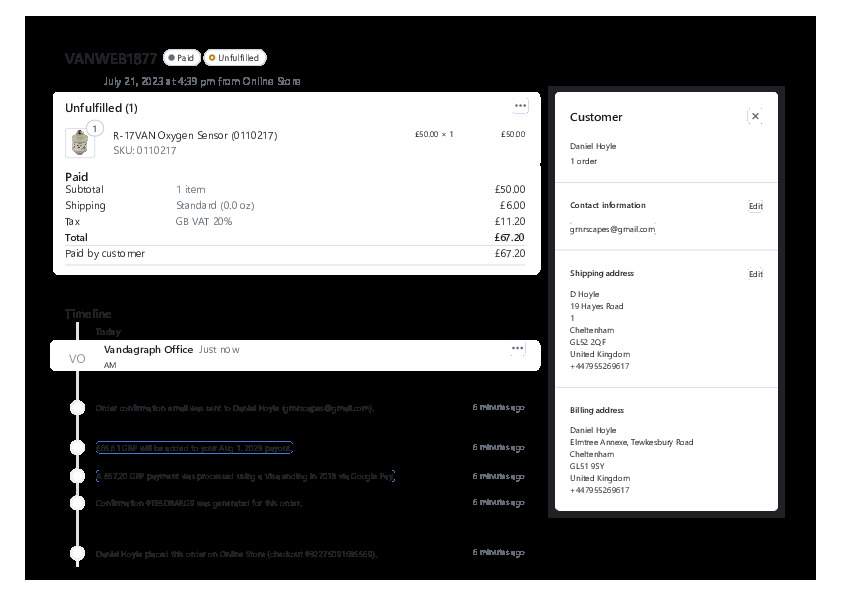Open customer Daniel Hoyle's profile

(593, 146)
